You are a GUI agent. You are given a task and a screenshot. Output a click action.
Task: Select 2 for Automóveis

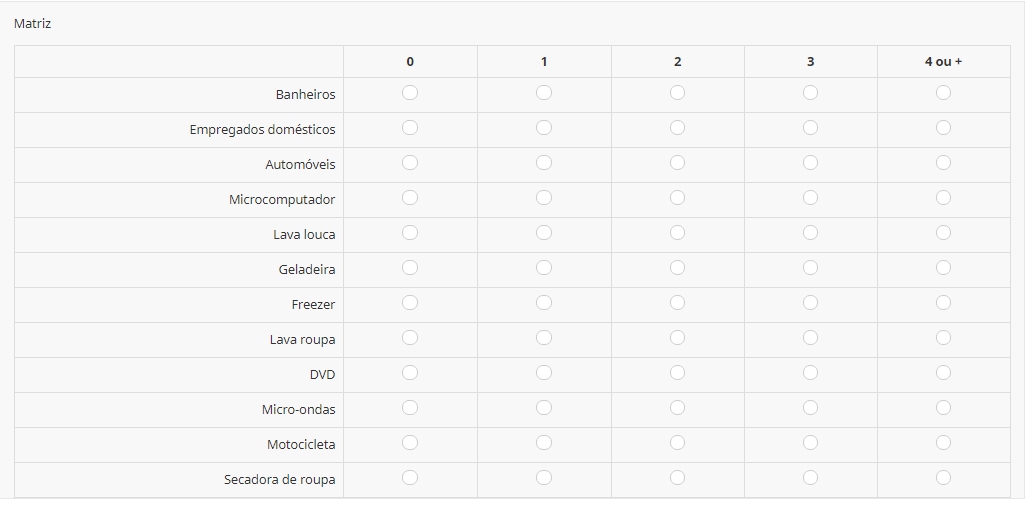(677, 162)
